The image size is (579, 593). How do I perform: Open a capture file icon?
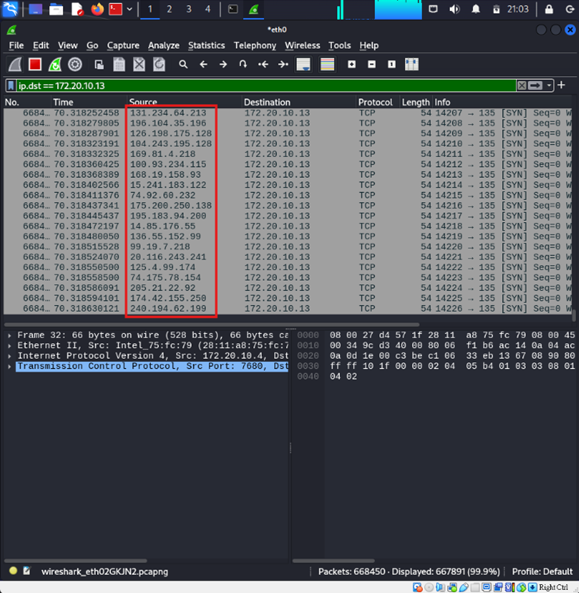[99, 65]
